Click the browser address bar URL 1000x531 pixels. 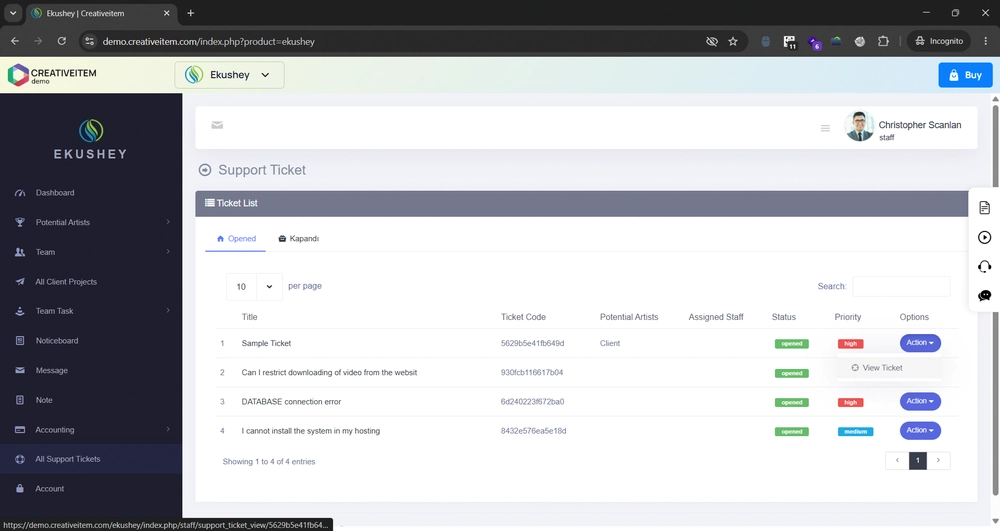[209, 41]
